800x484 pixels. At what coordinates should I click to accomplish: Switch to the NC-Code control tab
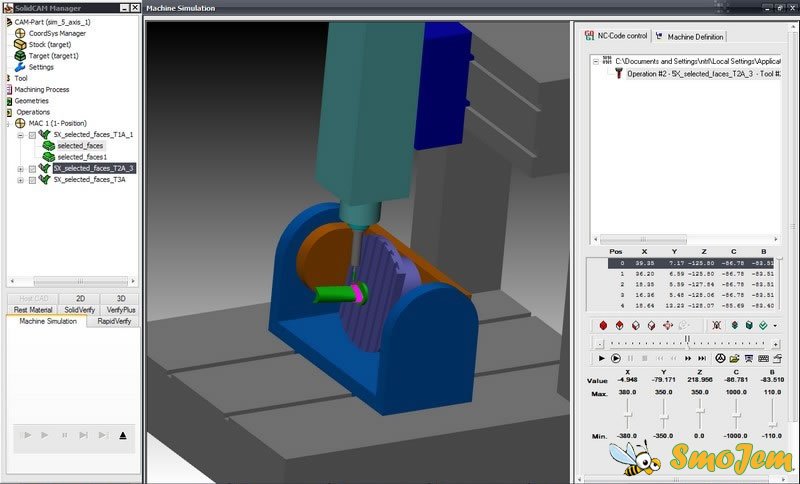click(x=616, y=36)
